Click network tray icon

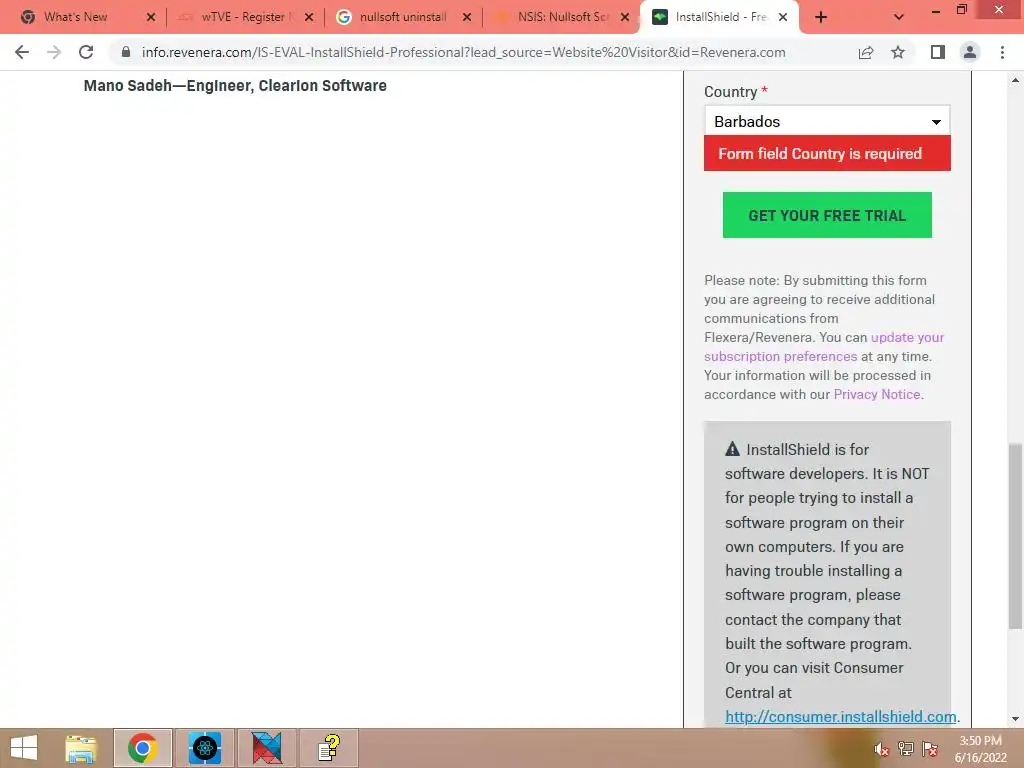coord(906,749)
